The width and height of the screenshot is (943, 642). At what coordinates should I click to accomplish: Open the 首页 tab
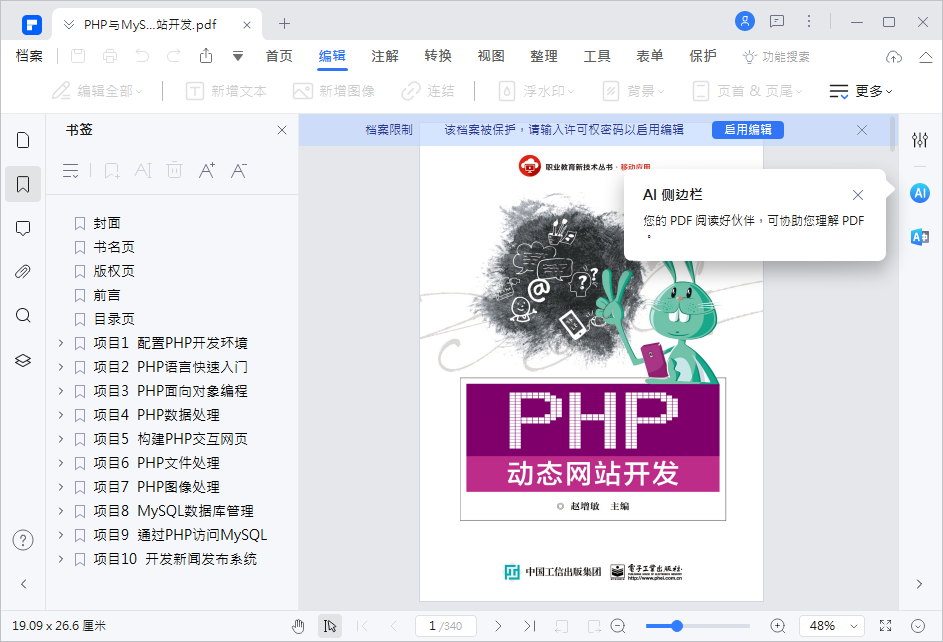[279, 56]
